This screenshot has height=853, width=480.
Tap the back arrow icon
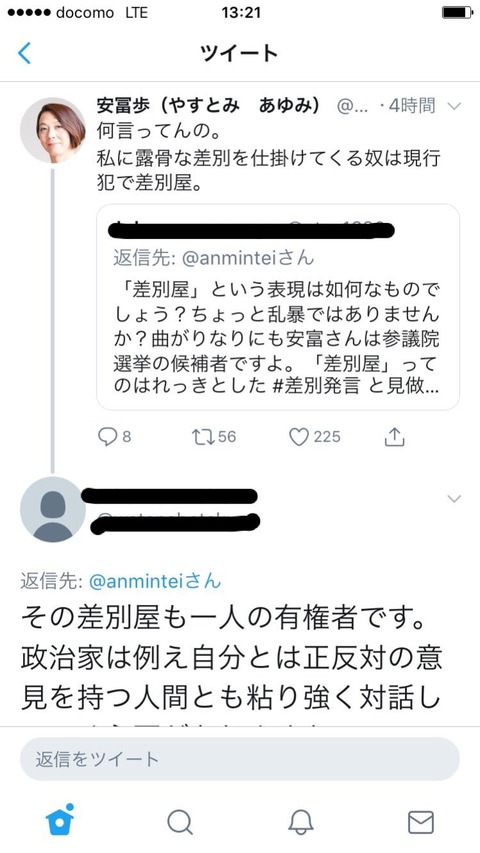(24, 53)
